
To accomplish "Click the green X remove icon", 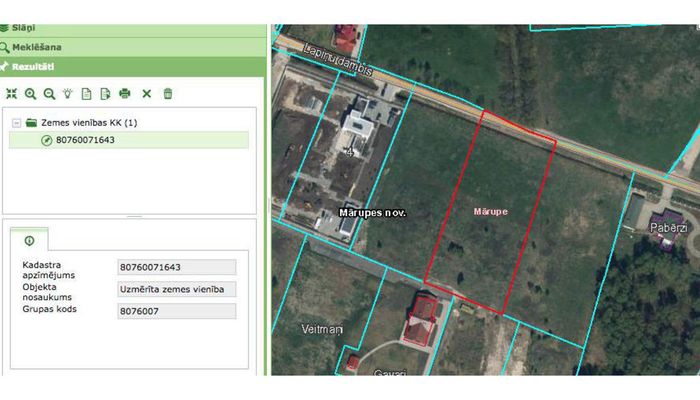I will coord(146,93).
